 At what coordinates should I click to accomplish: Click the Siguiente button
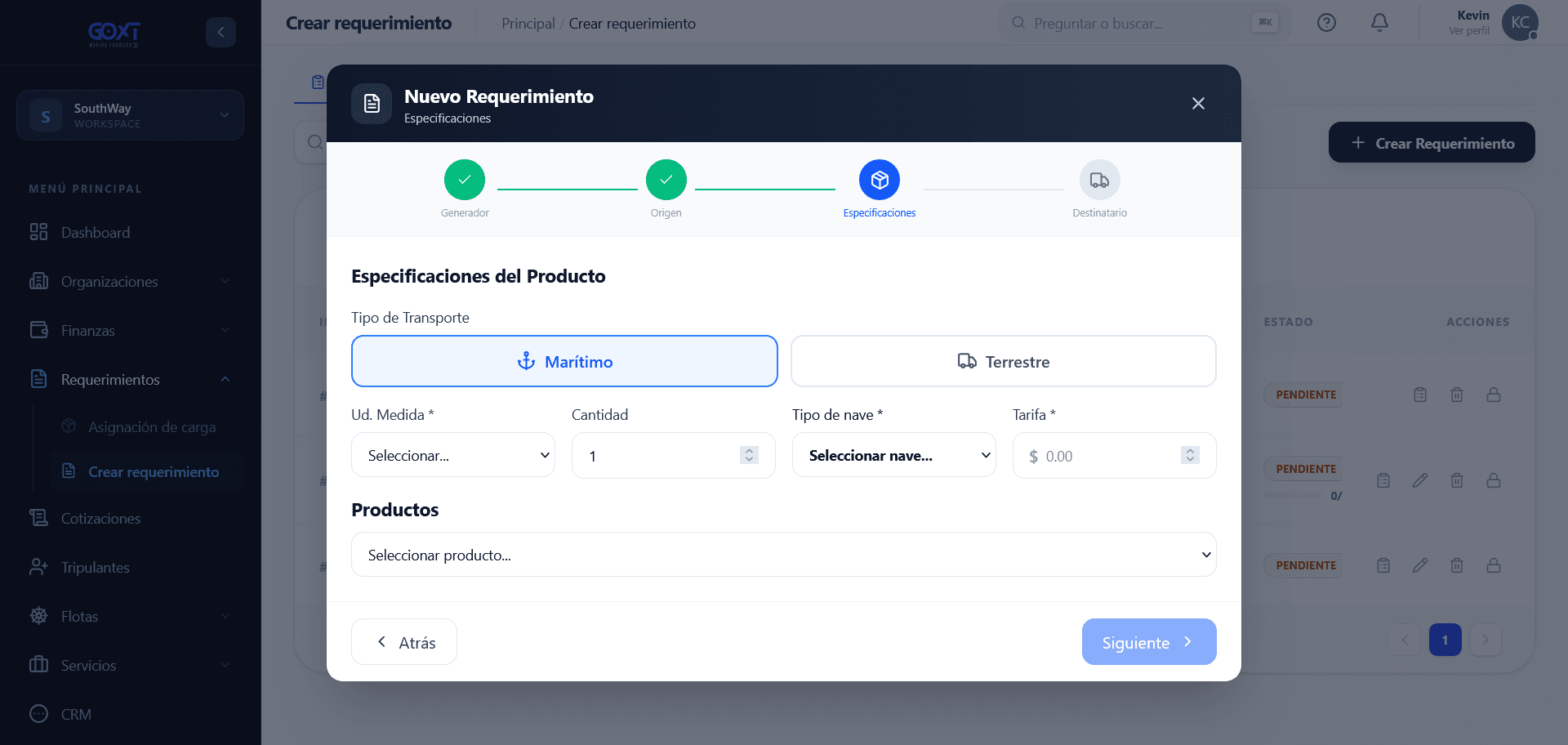click(x=1149, y=642)
